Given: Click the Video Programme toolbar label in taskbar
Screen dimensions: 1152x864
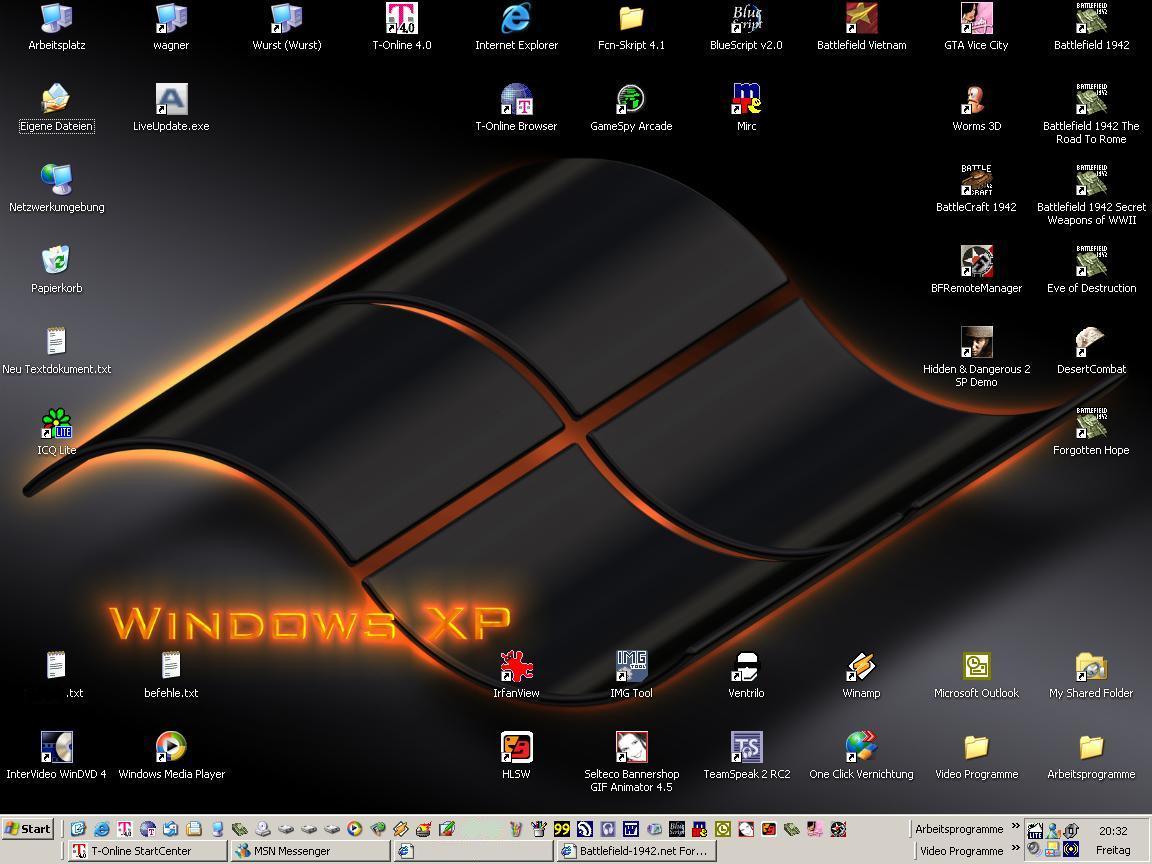Looking at the screenshot, I should [962, 851].
